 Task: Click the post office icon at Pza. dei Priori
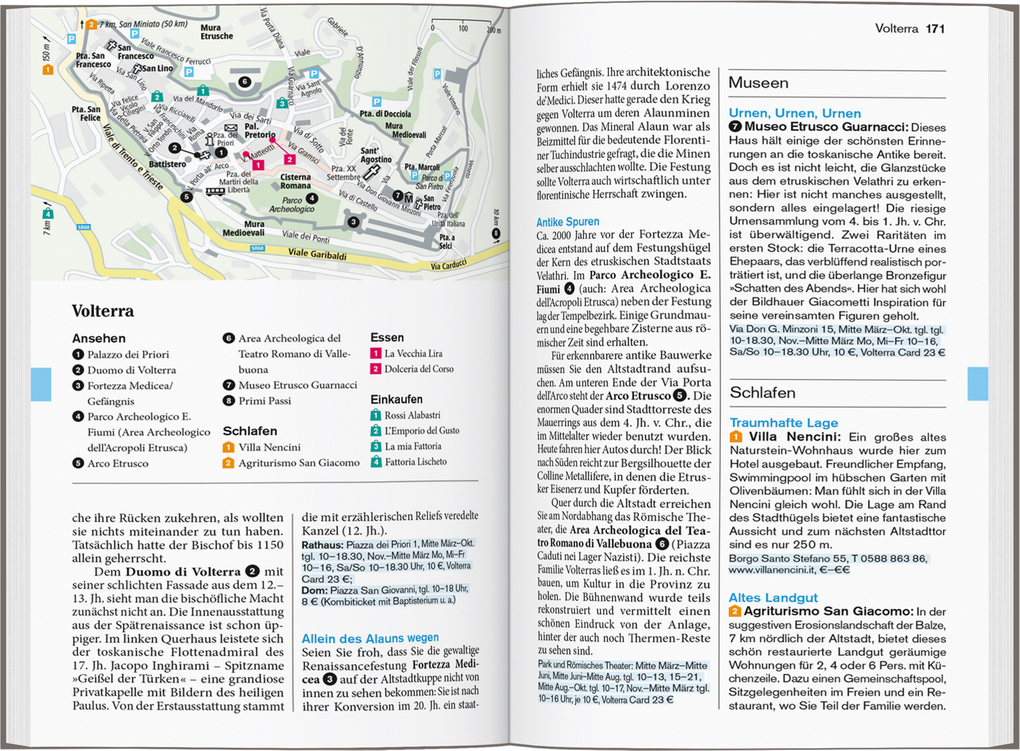point(231,128)
